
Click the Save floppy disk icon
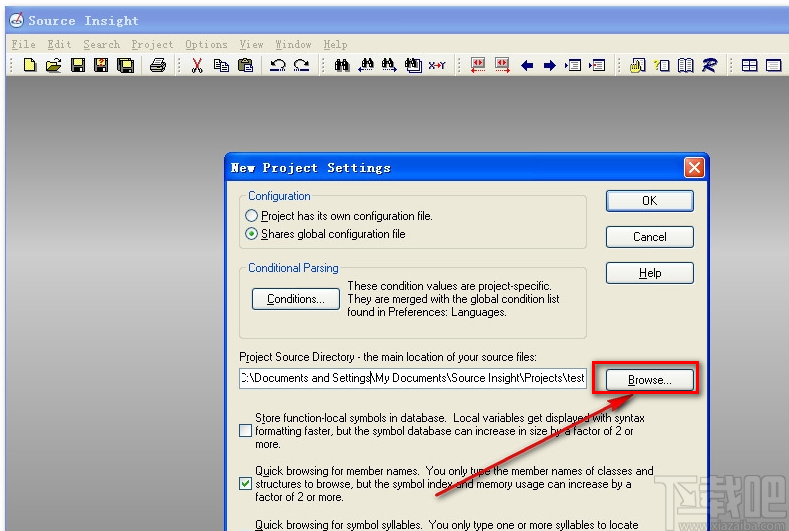pyautogui.click(x=77, y=65)
